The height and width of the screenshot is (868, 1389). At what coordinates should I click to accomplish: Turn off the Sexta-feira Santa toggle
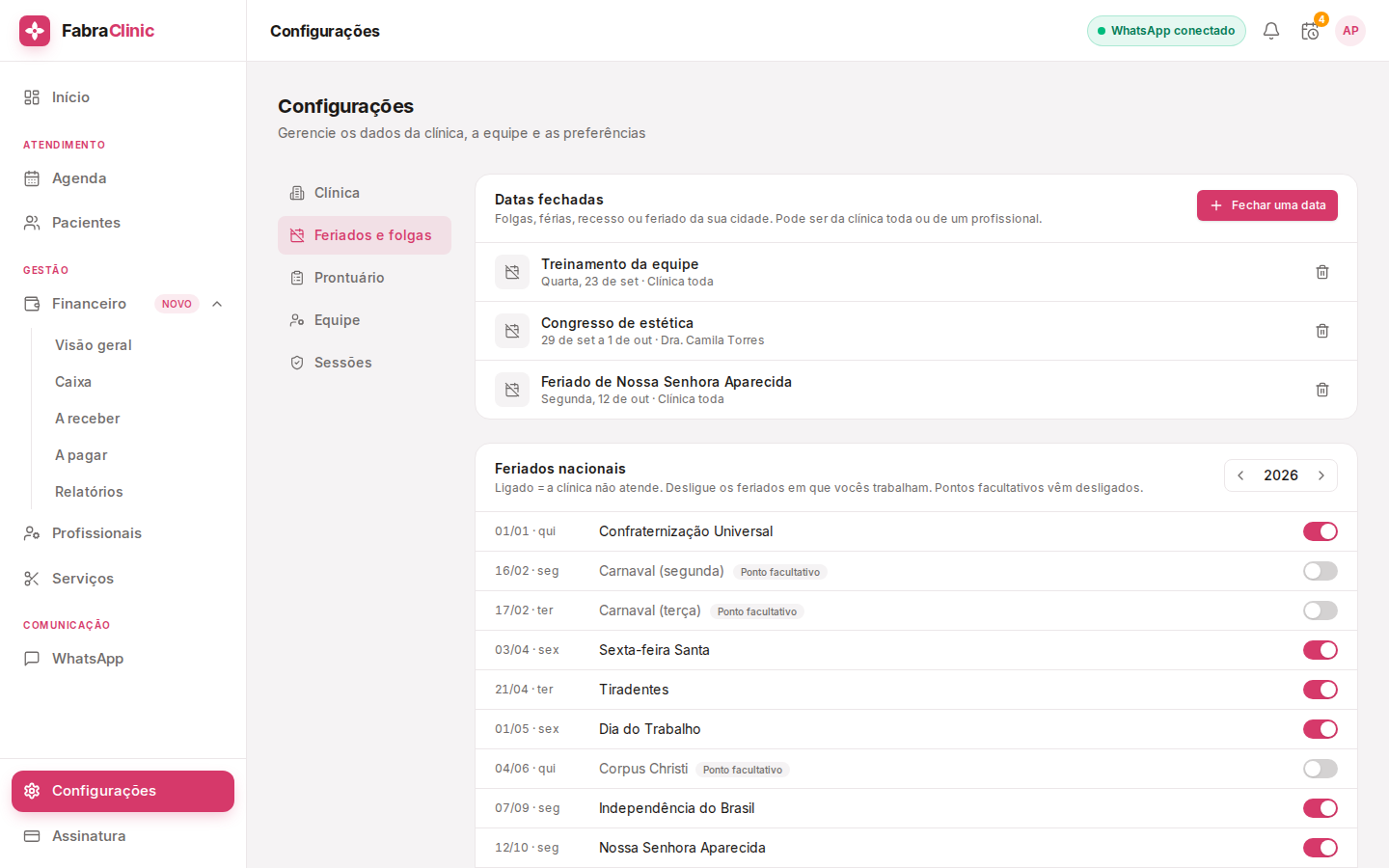tap(1321, 650)
